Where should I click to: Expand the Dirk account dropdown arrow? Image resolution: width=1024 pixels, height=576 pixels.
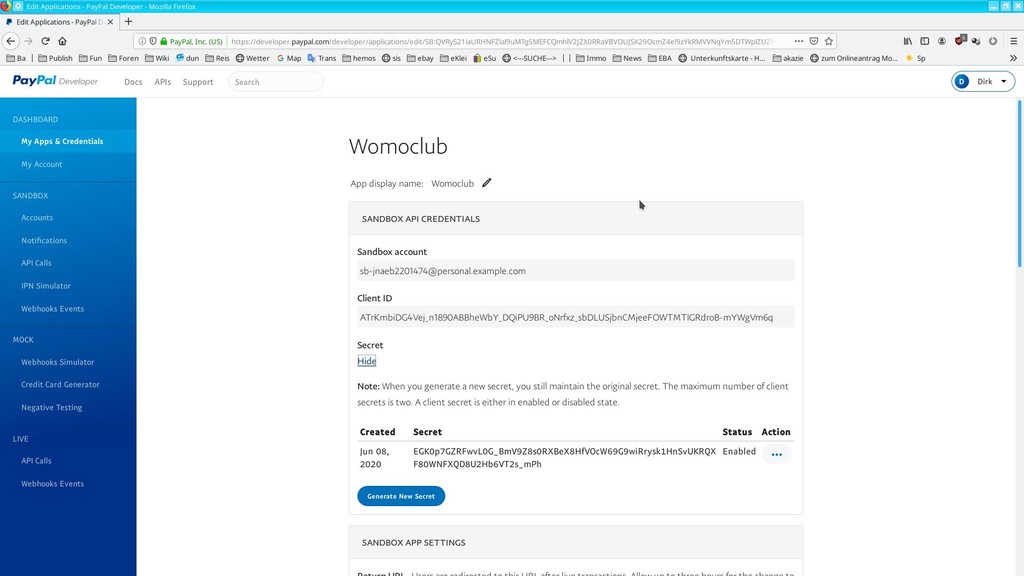point(1004,82)
